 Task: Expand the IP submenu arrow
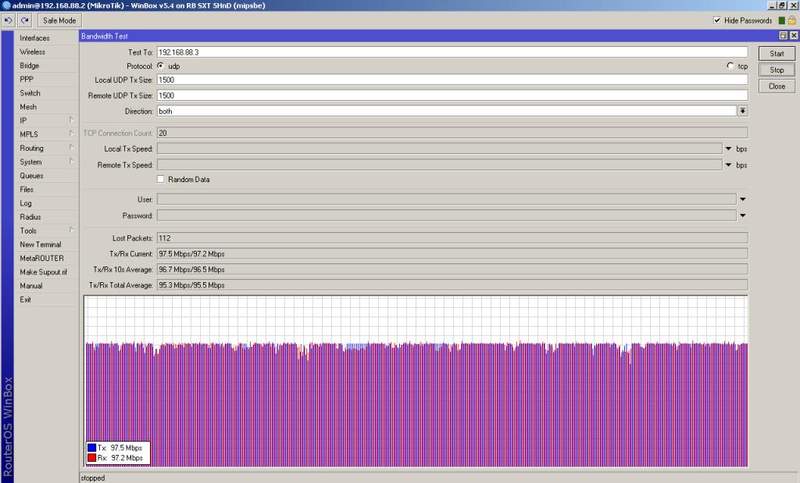click(71, 120)
